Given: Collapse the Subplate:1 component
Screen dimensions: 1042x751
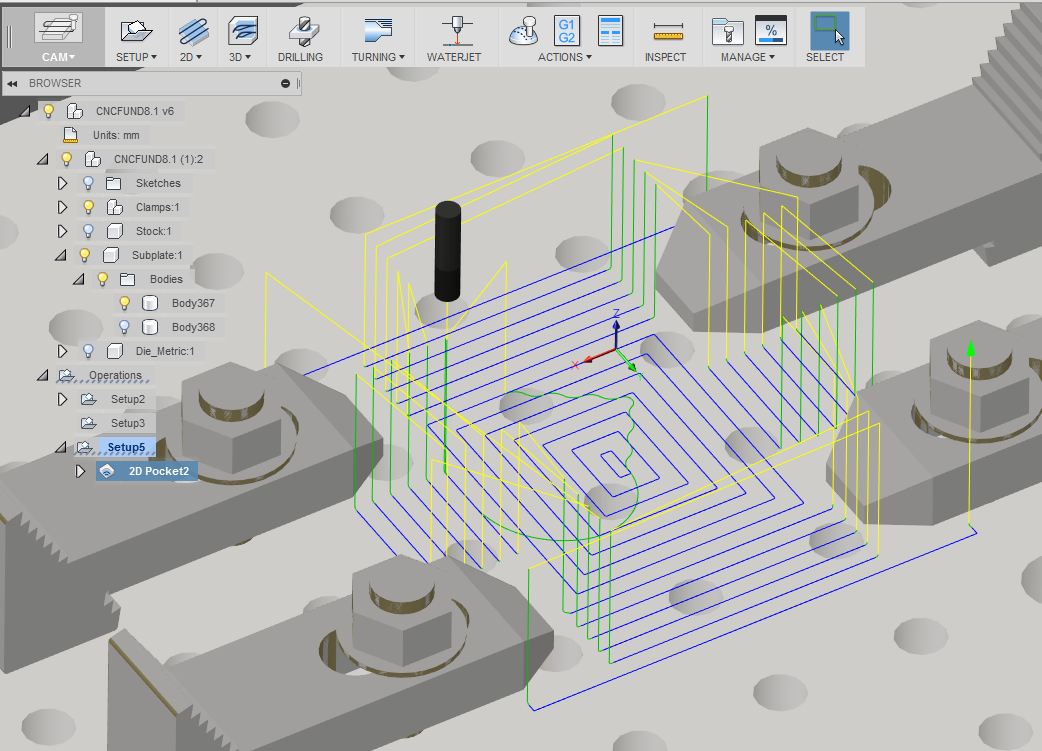Looking at the screenshot, I should point(61,255).
